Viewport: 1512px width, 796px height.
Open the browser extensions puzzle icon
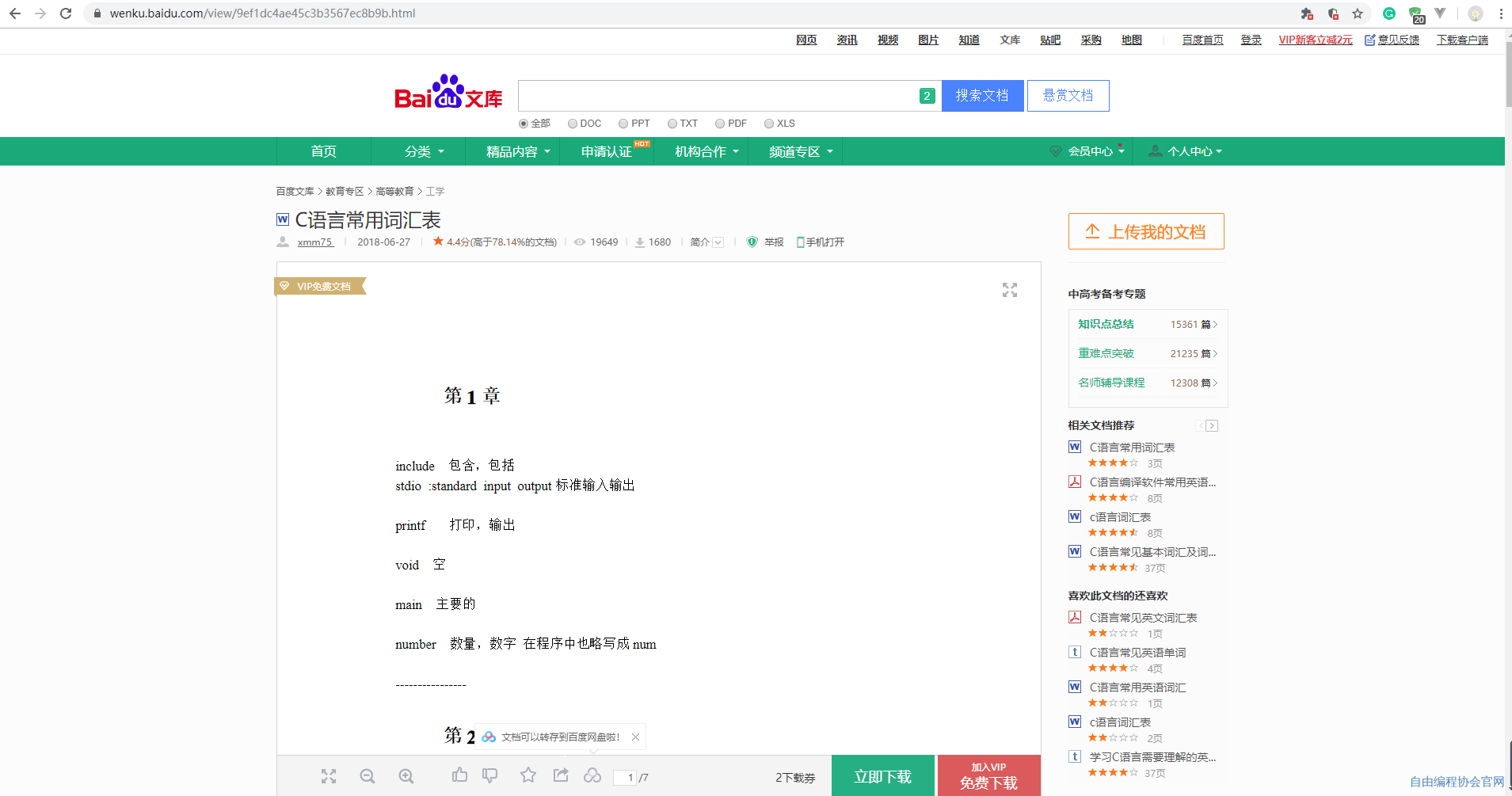coord(1307,13)
